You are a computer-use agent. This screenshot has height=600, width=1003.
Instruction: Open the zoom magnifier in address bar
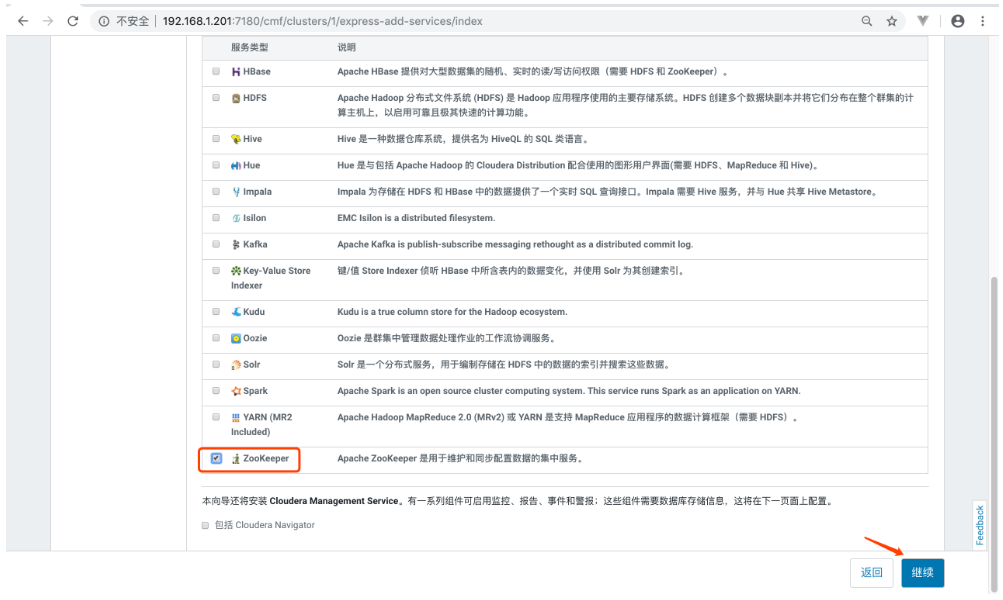pos(867,21)
